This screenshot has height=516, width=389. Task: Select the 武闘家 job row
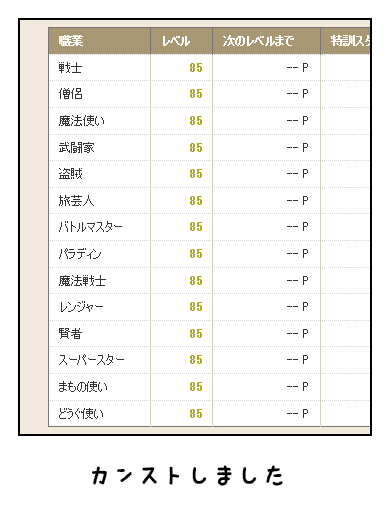tap(210, 147)
